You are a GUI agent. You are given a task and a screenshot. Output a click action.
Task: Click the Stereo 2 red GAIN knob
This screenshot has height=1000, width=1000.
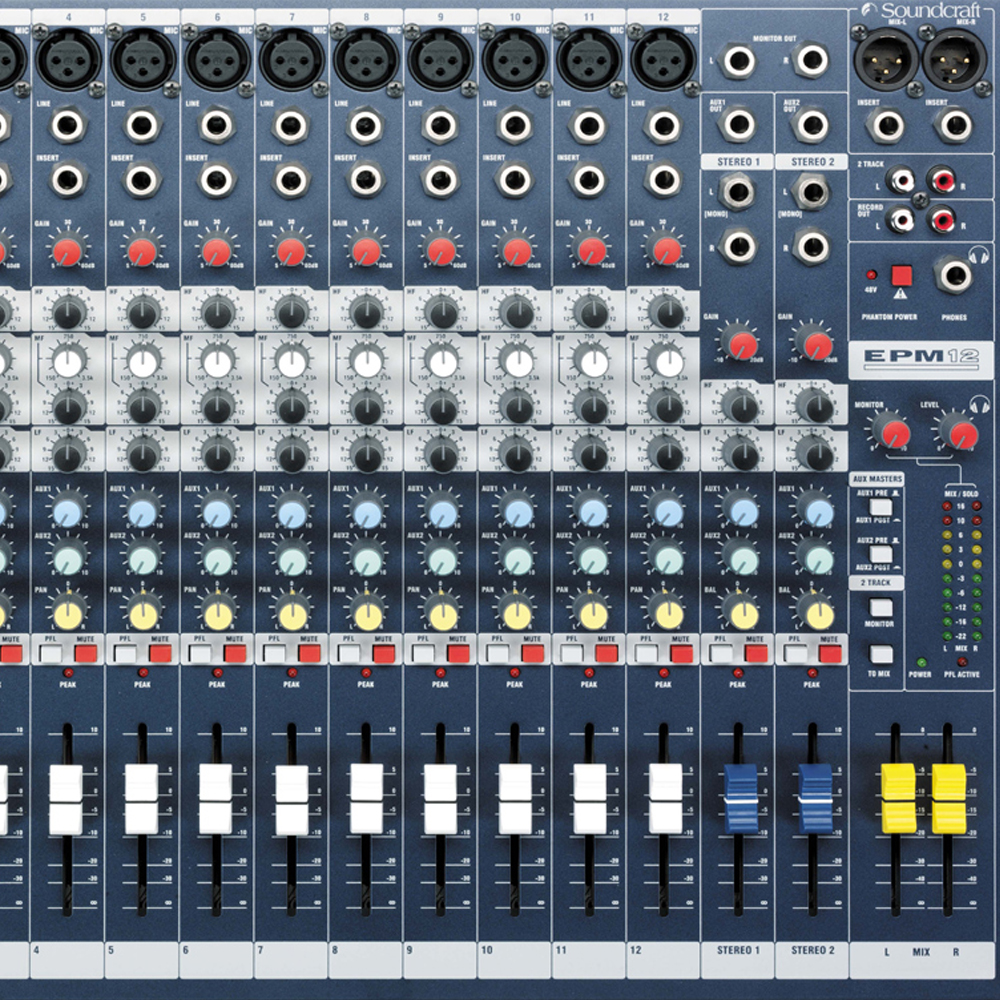point(814,342)
